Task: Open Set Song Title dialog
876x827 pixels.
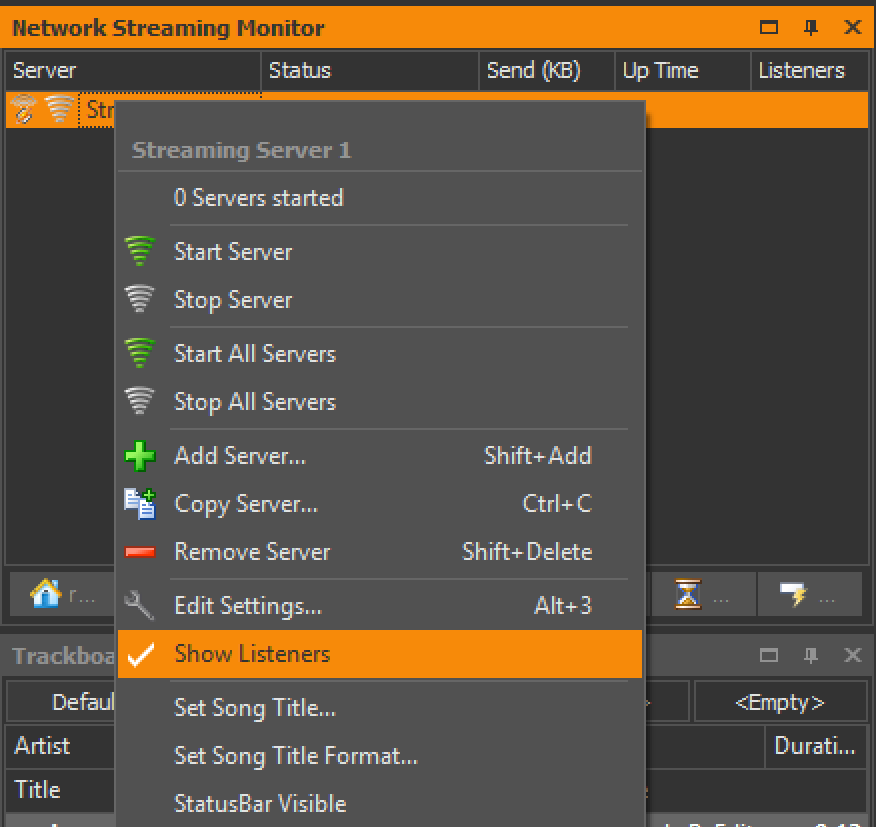Action: click(255, 708)
